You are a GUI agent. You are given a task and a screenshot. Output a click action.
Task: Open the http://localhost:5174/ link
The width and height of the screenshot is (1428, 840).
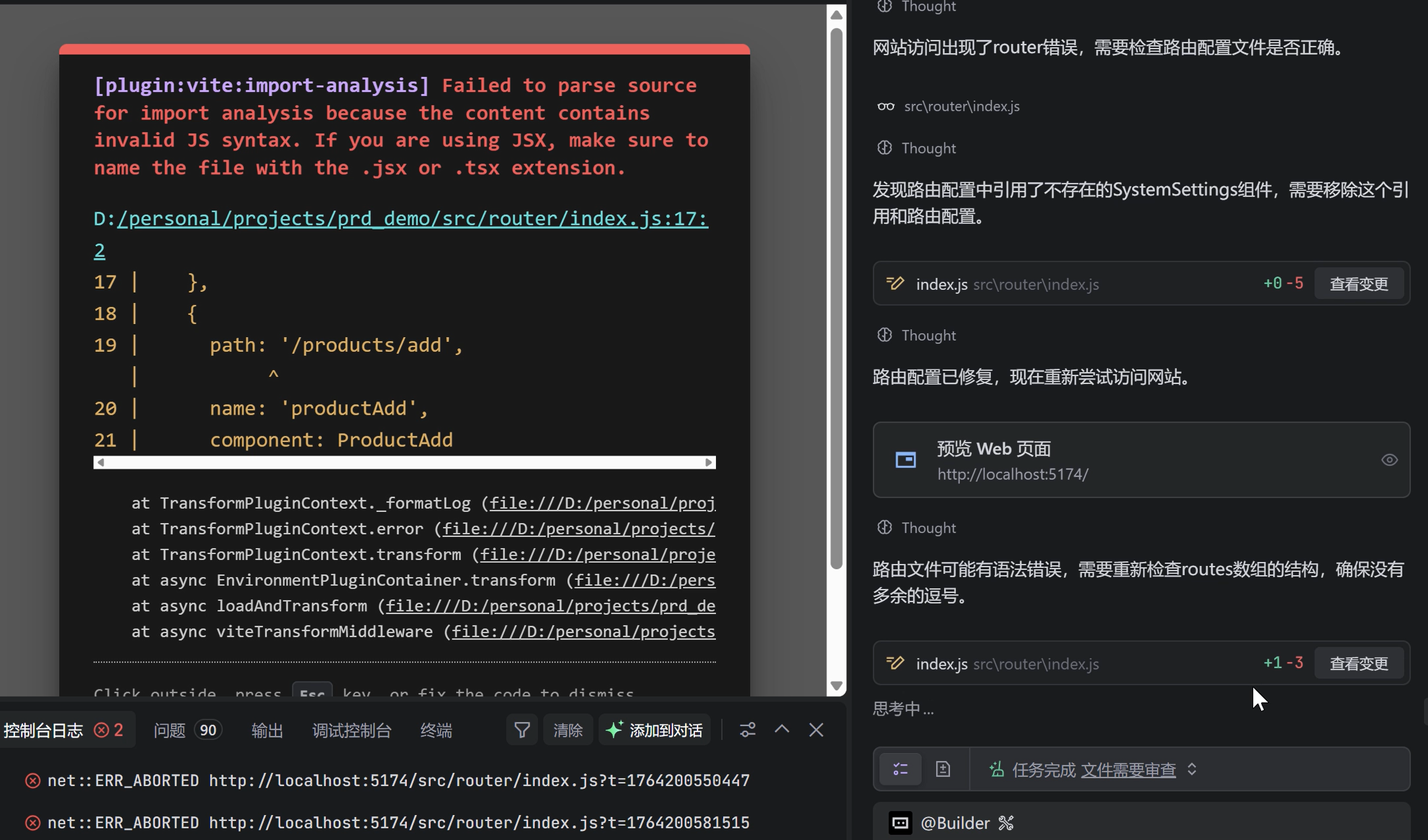tap(1013, 473)
